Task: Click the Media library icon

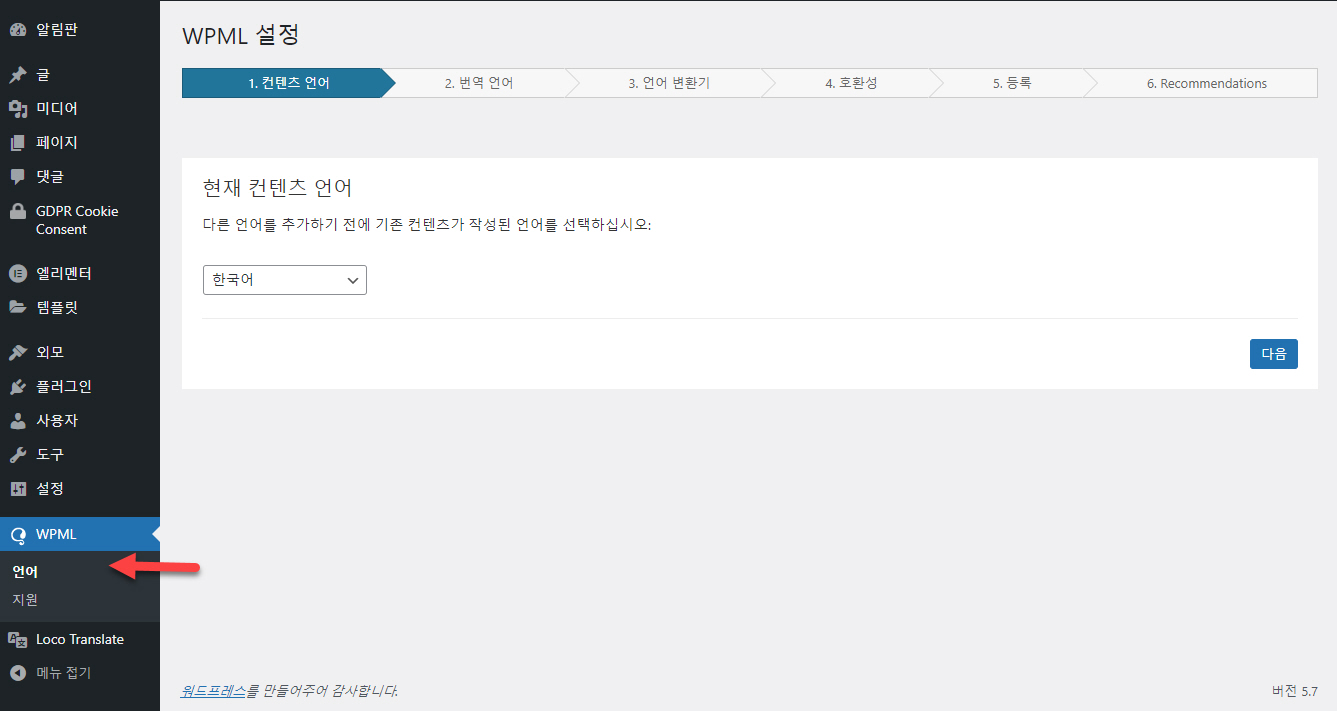Action: coord(17,109)
